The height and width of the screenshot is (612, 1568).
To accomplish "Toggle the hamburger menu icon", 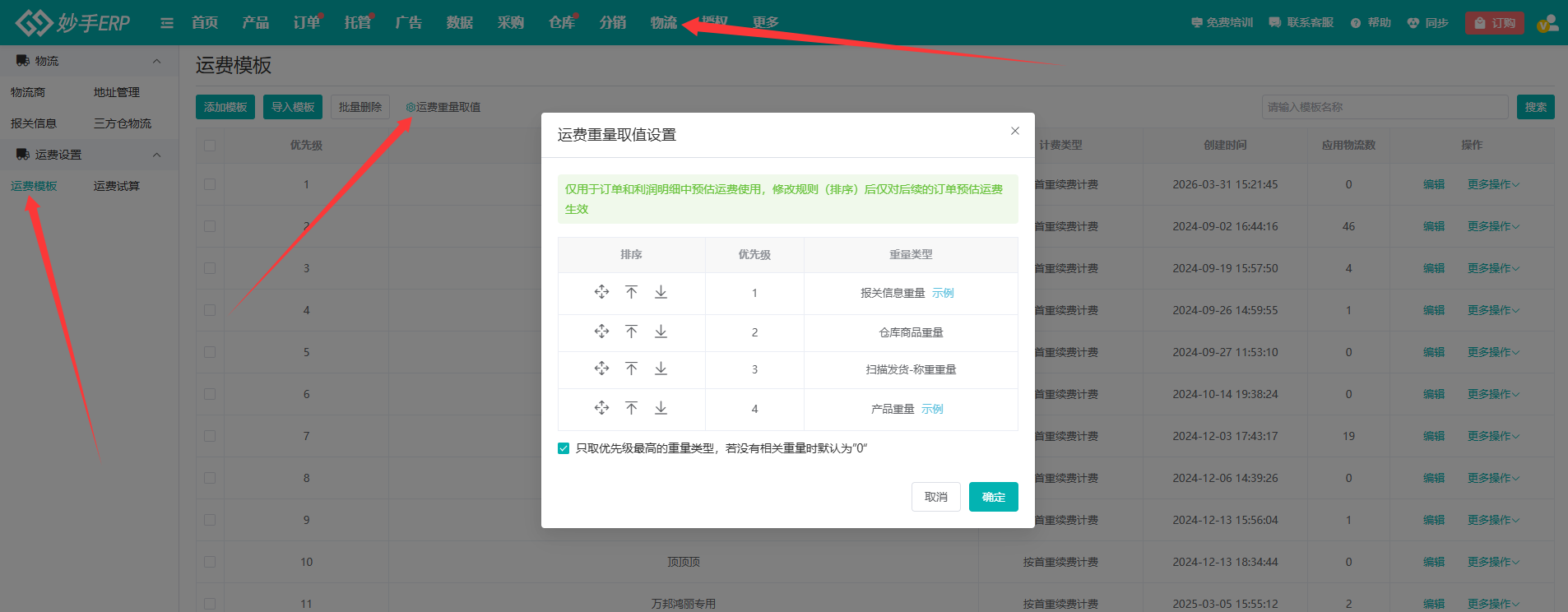I will point(167,23).
